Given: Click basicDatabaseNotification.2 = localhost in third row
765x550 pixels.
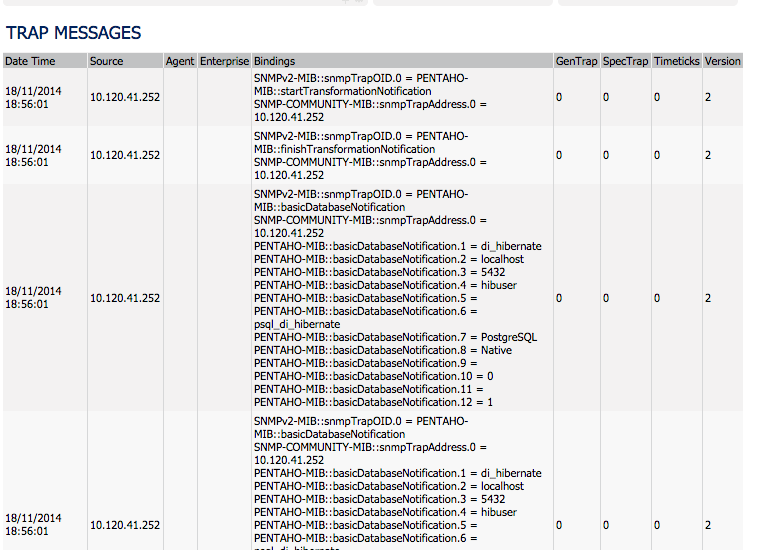Looking at the screenshot, I should click(x=389, y=259).
